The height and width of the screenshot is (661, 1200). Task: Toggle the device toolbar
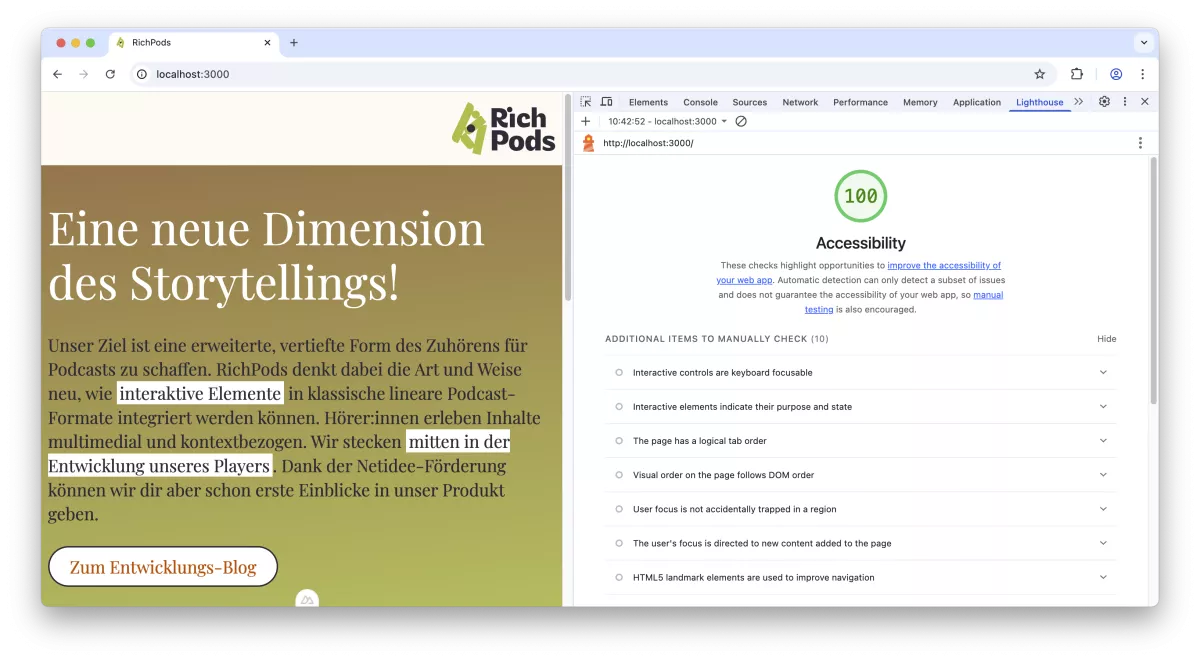point(606,101)
